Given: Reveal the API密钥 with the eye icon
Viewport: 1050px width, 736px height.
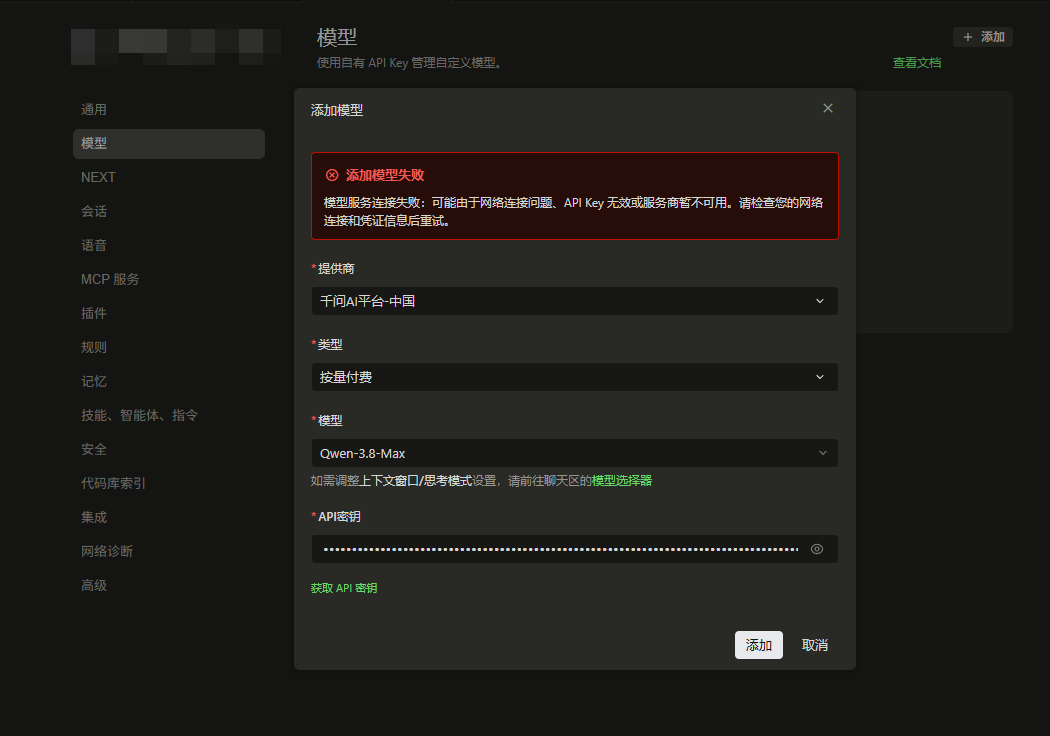Looking at the screenshot, I should click(816, 549).
